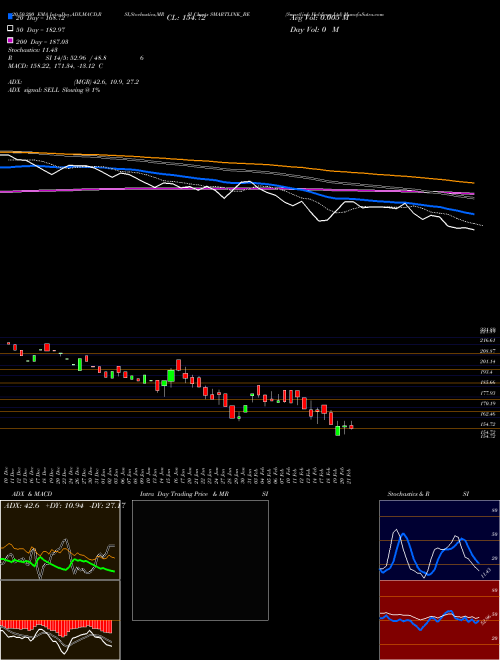This screenshot has width=500, height=660.
Task: Click the 216.63 price axis label
Action: [487, 340]
